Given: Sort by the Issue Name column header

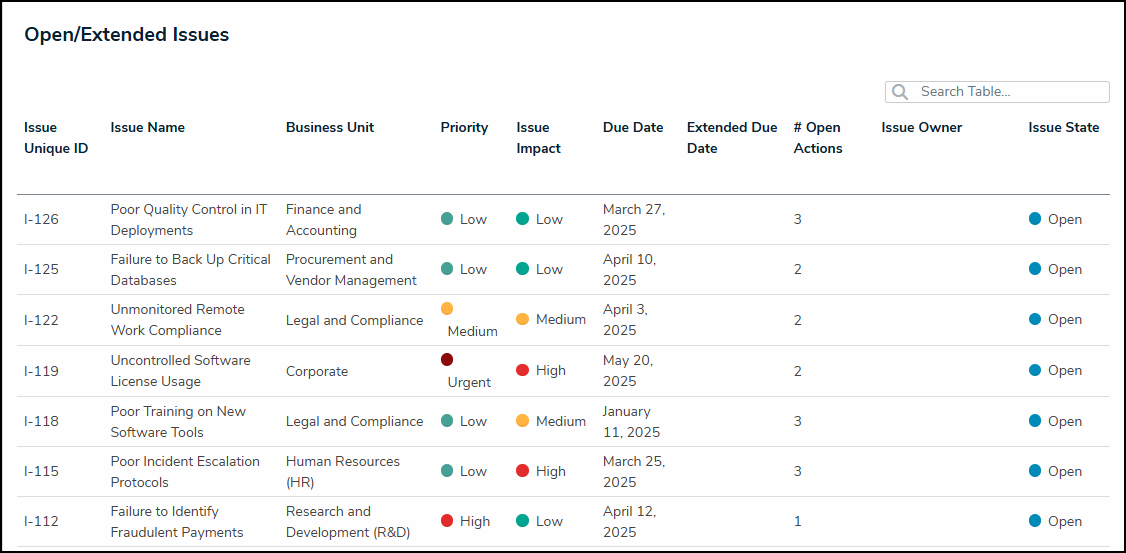Looking at the screenshot, I should tap(147, 127).
